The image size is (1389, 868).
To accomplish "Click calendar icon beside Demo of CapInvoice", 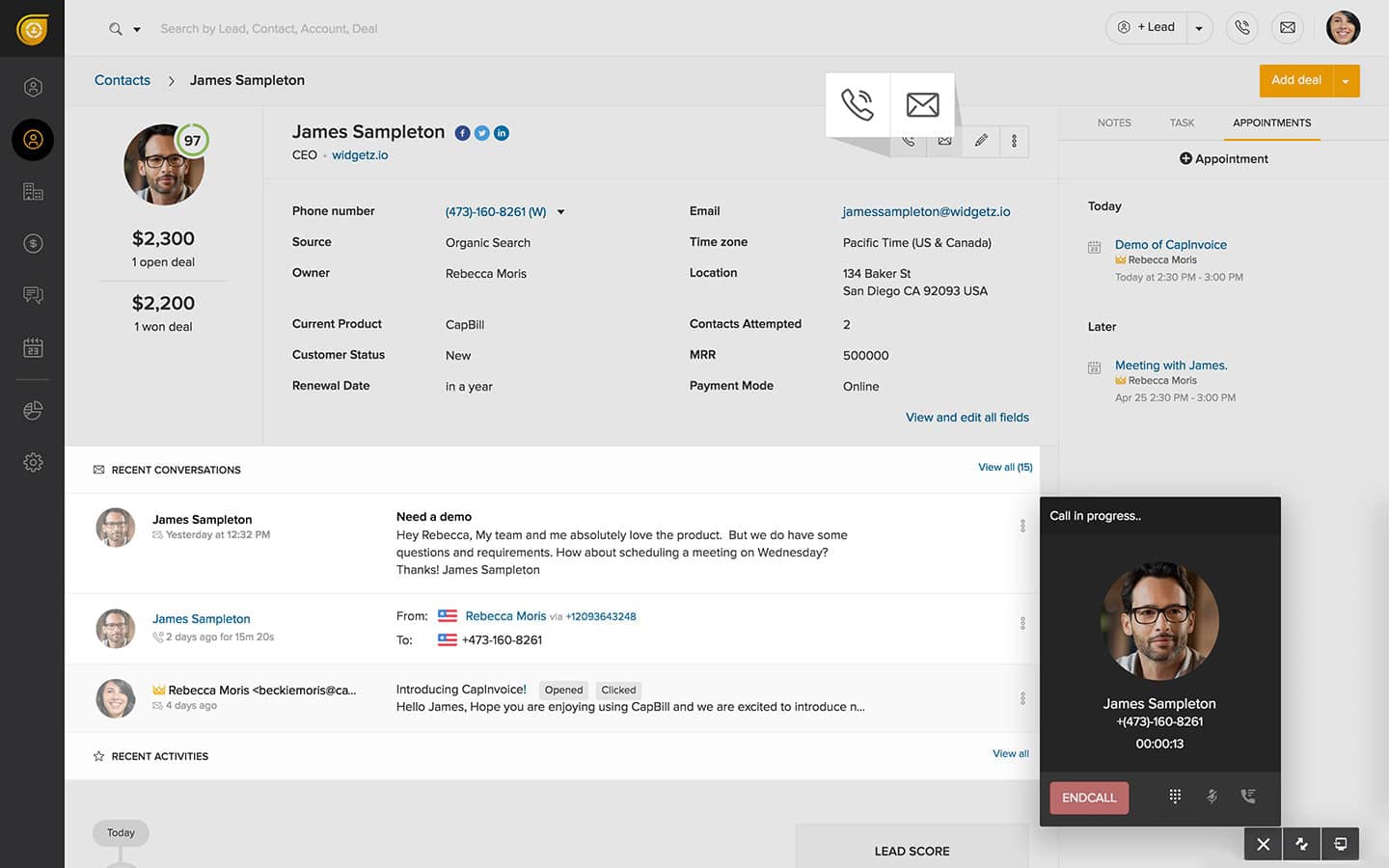I will point(1094,247).
